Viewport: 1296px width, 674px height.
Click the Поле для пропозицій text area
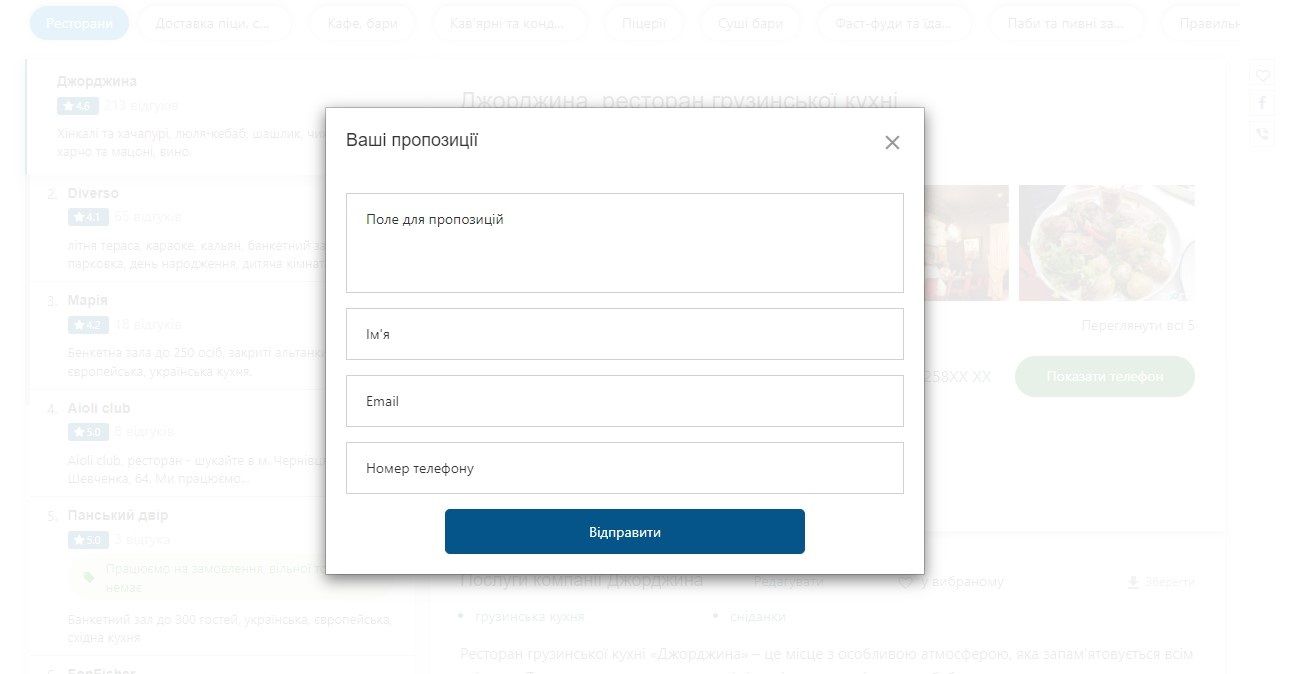624,243
